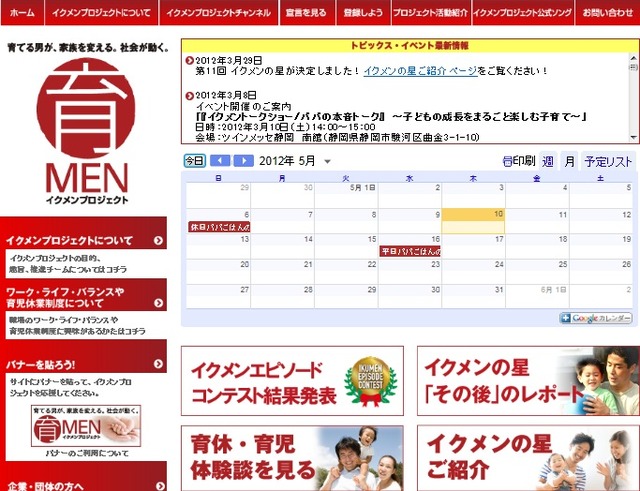The height and width of the screenshot is (491, 640).
Task: Click the IKUMEN EPISODE CONTEST medal icon
Action: [370, 382]
